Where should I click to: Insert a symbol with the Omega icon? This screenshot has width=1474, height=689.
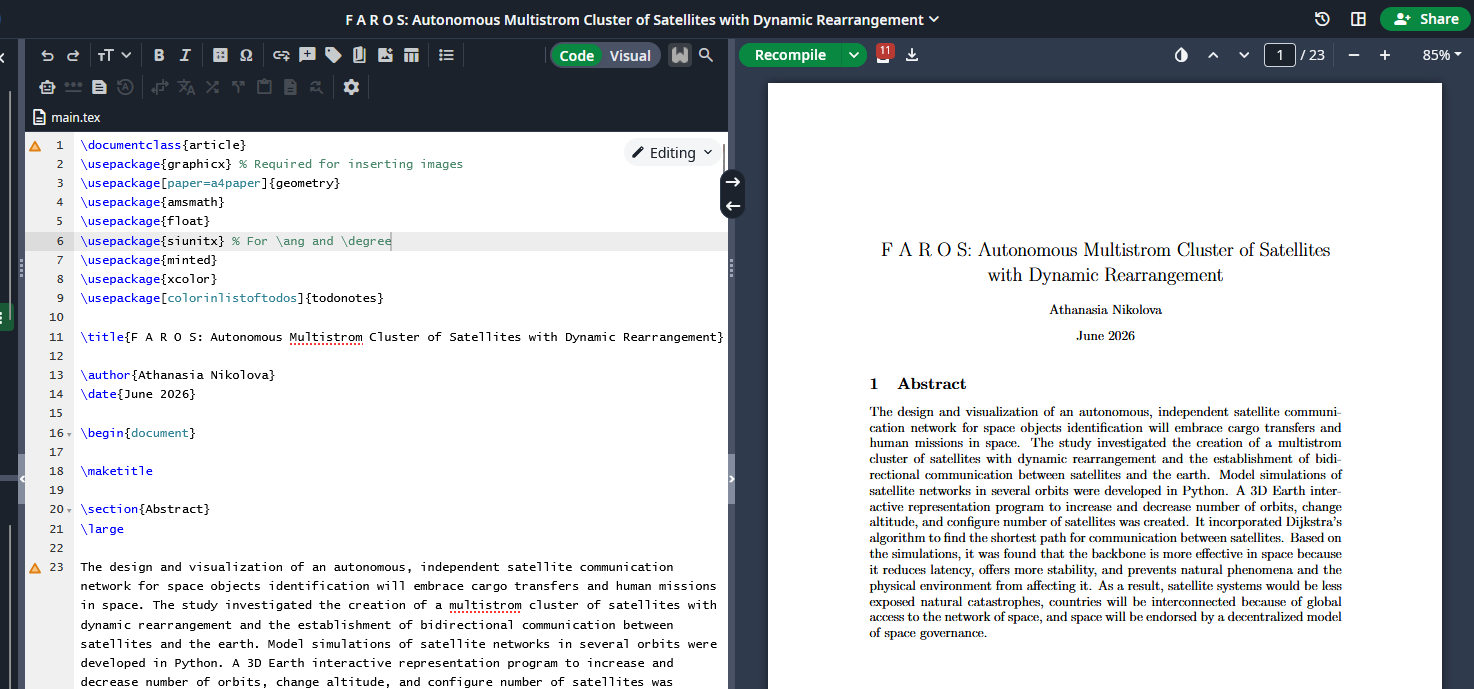pyautogui.click(x=246, y=56)
